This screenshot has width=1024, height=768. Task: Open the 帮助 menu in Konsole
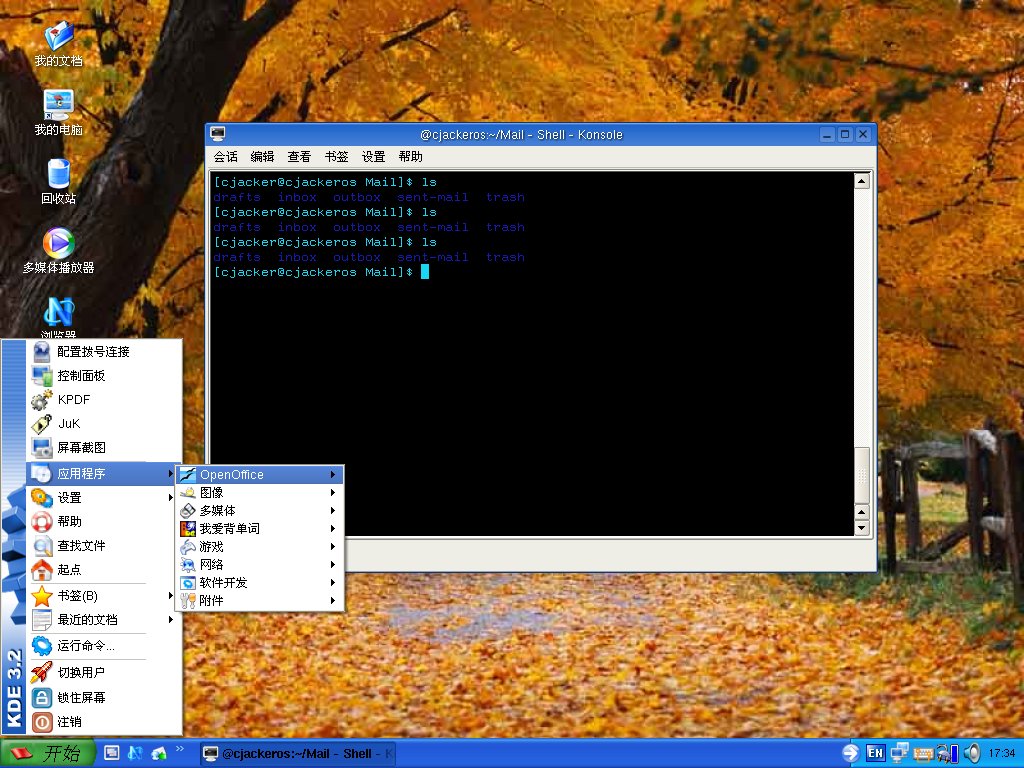click(x=410, y=157)
